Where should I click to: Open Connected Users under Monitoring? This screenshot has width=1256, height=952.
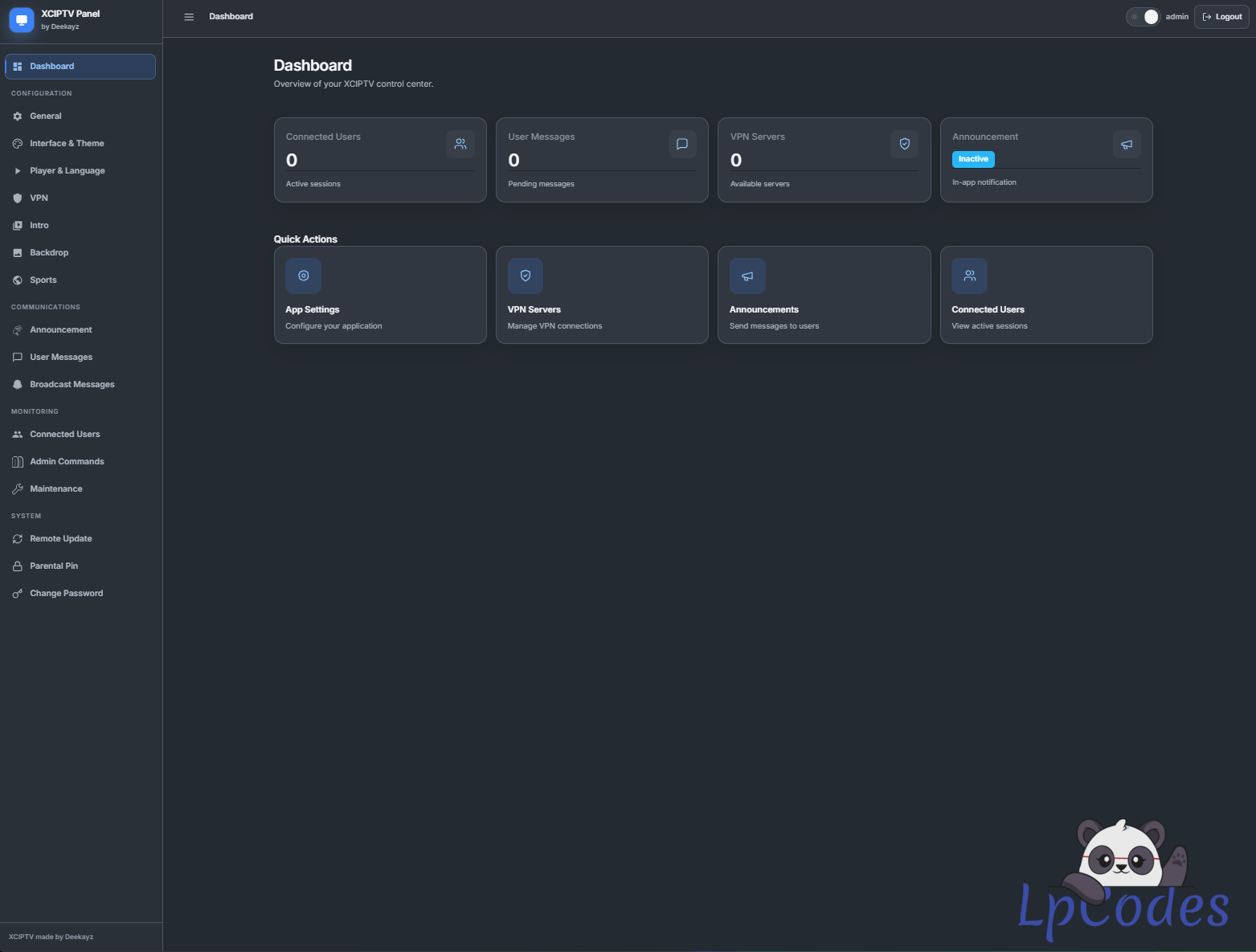tap(80, 435)
